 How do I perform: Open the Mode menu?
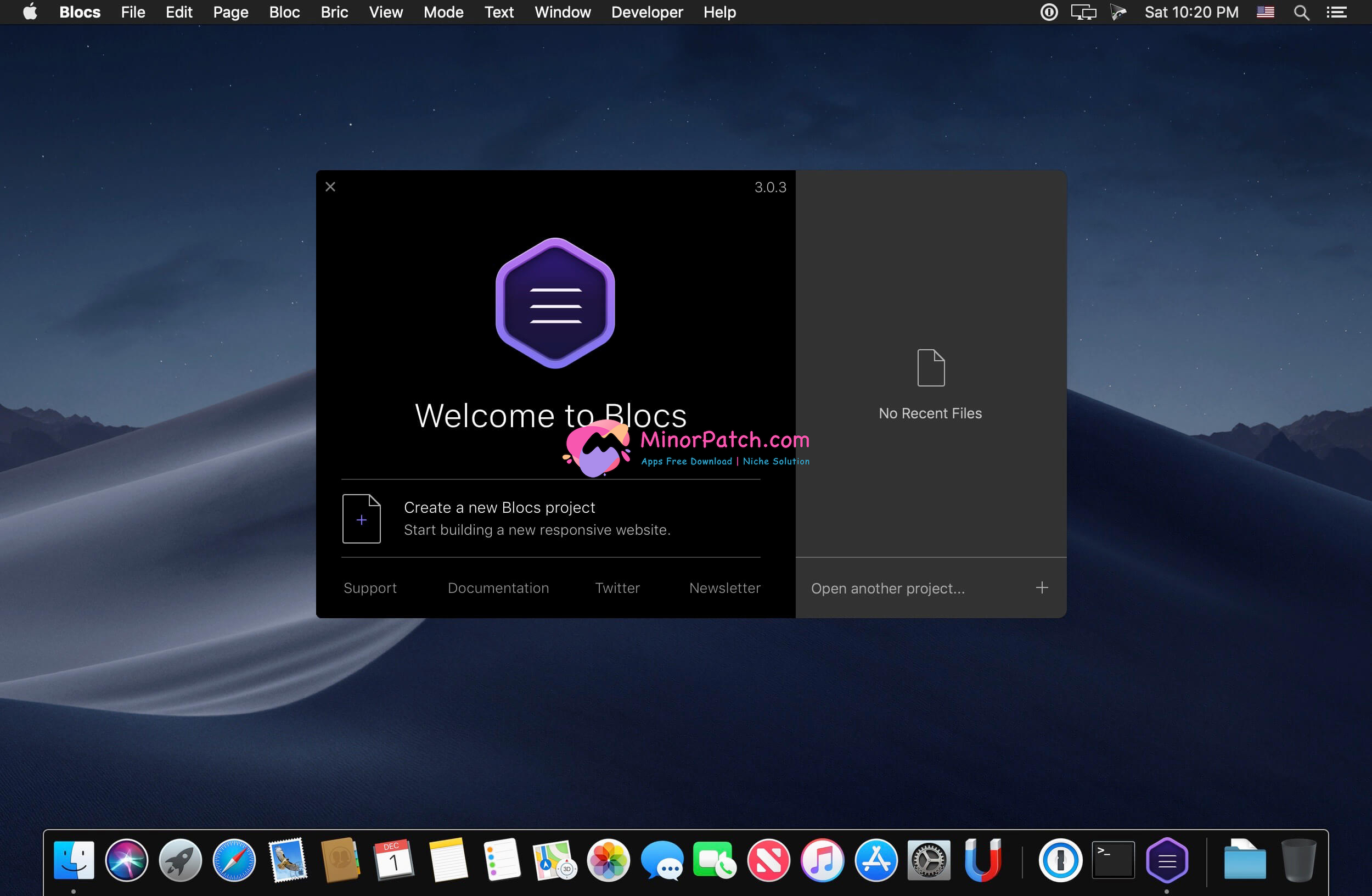pos(443,12)
